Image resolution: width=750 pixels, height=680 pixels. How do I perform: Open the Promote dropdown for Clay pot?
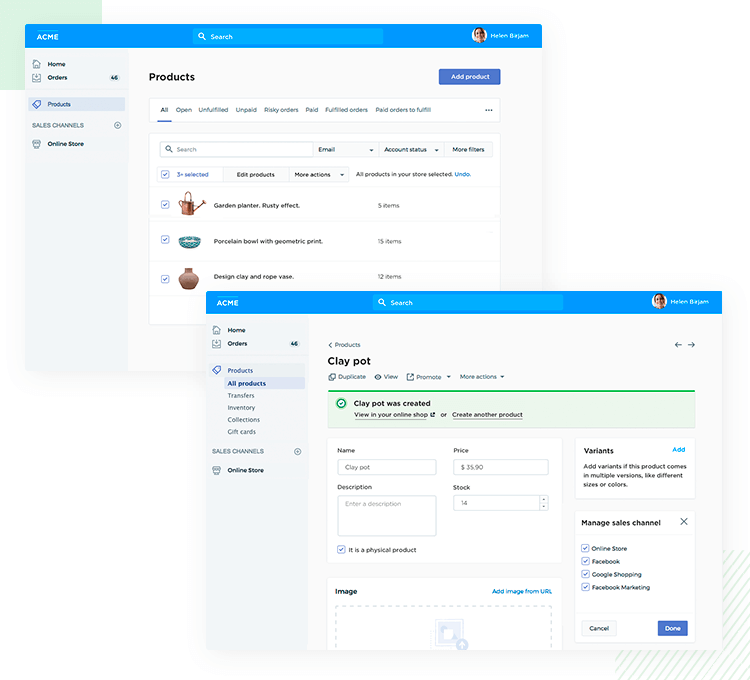(x=429, y=377)
